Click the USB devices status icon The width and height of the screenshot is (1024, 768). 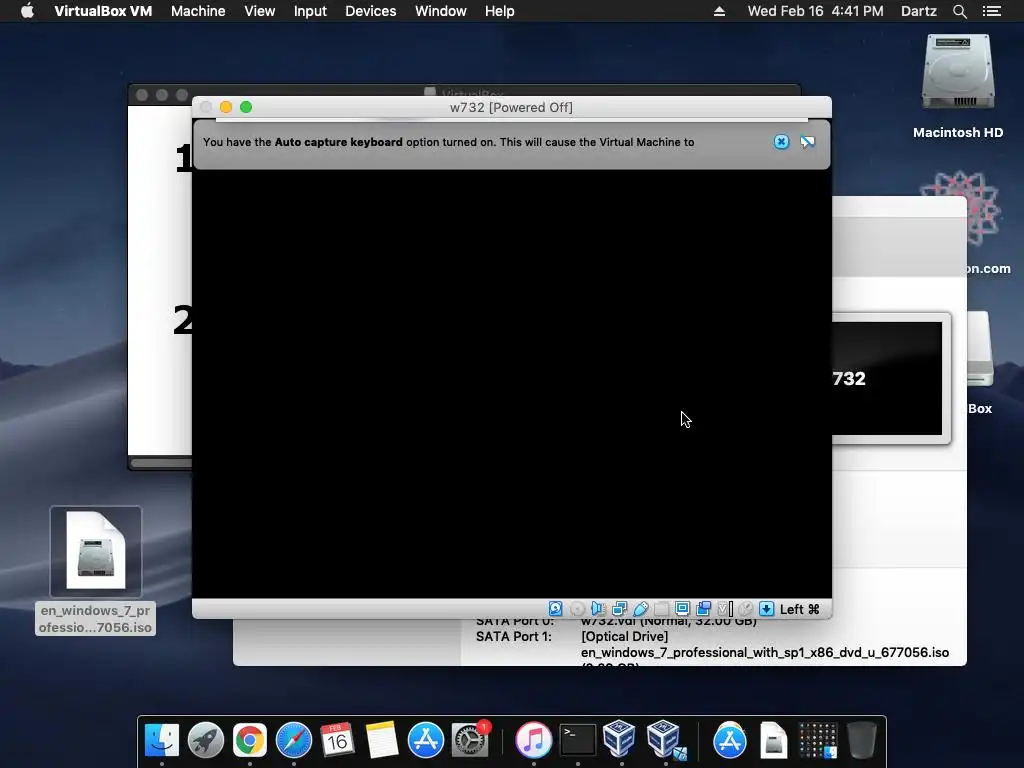[640, 609]
